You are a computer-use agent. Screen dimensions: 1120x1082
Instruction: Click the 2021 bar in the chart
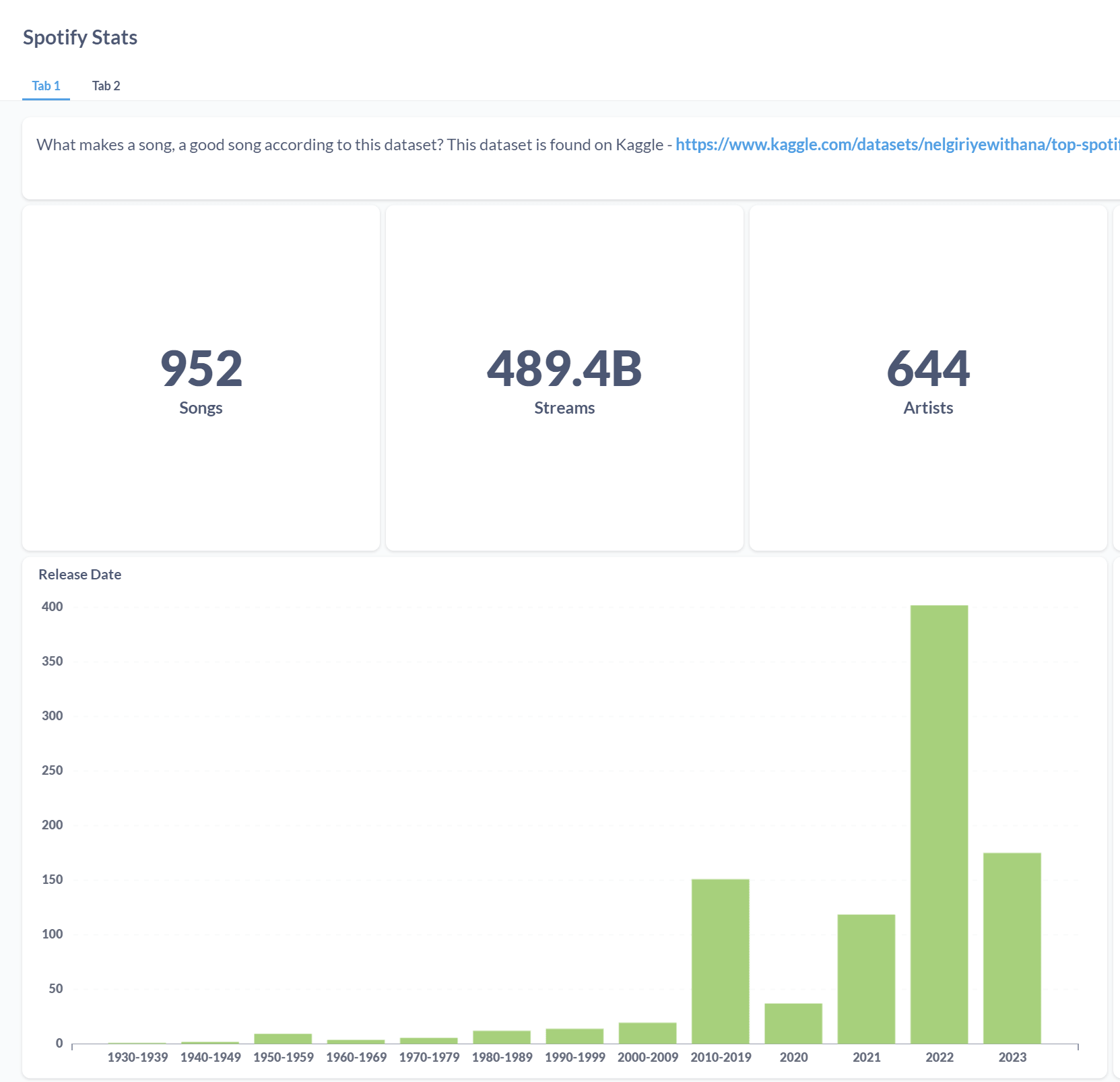(x=866, y=979)
